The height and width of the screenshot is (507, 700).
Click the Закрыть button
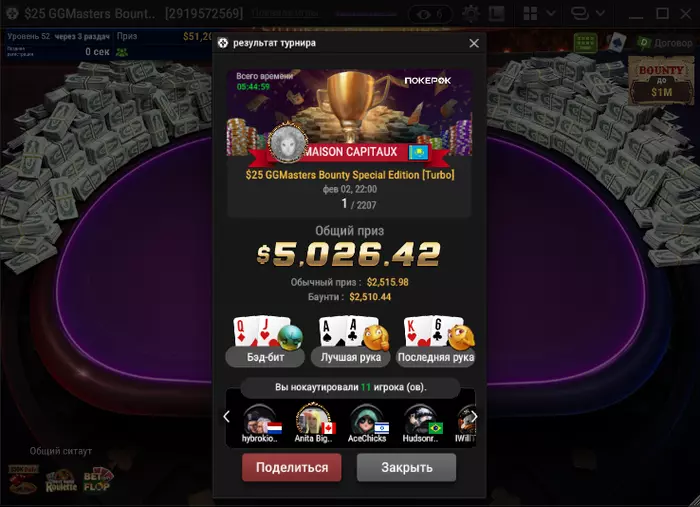(x=406, y=467)
